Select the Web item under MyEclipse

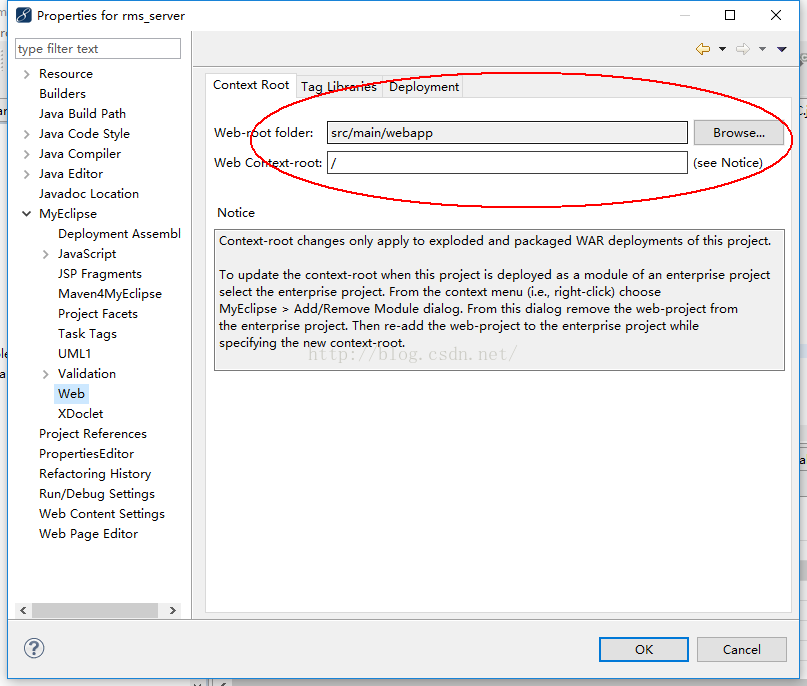coord(72,394)
